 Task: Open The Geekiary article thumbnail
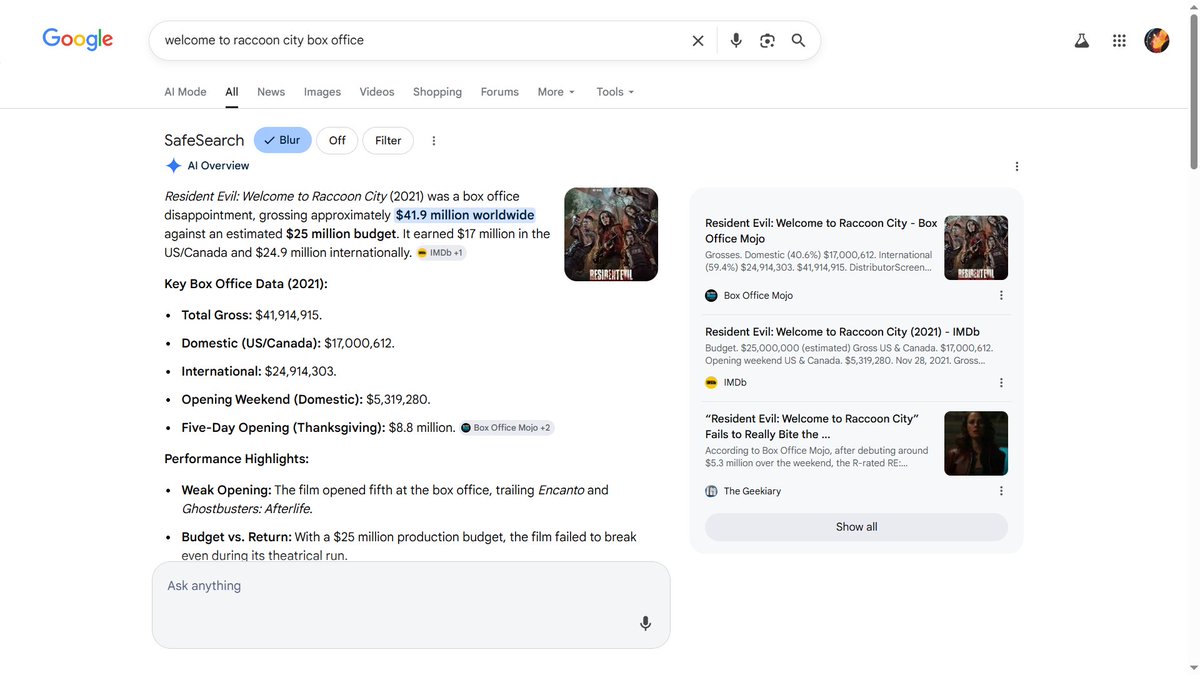point(976,443)
